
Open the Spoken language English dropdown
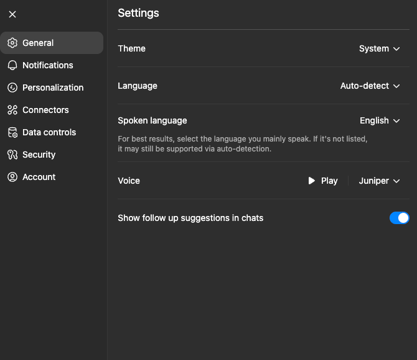coord(380,121)
